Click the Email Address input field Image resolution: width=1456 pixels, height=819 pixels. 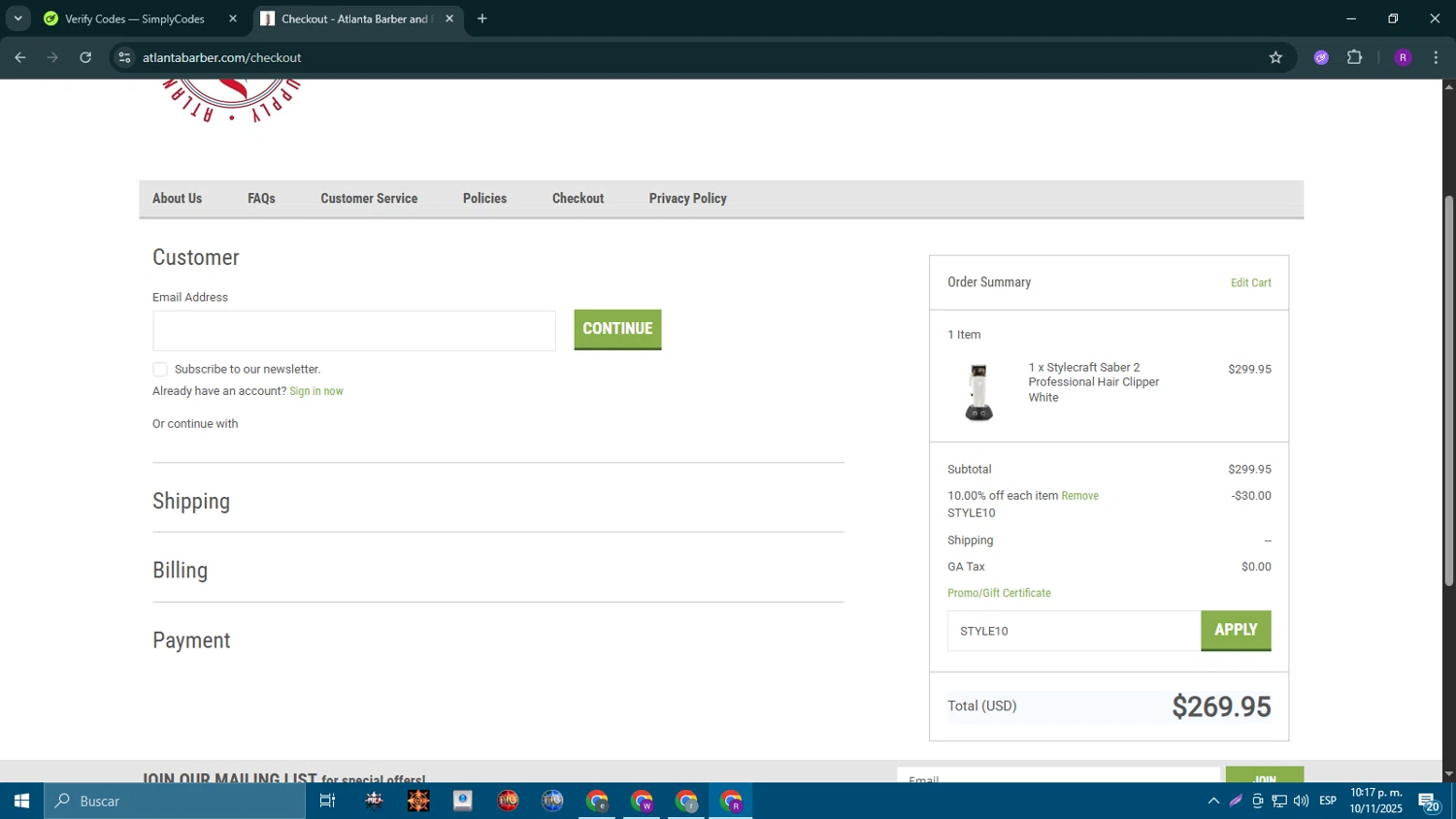point(354,331)
